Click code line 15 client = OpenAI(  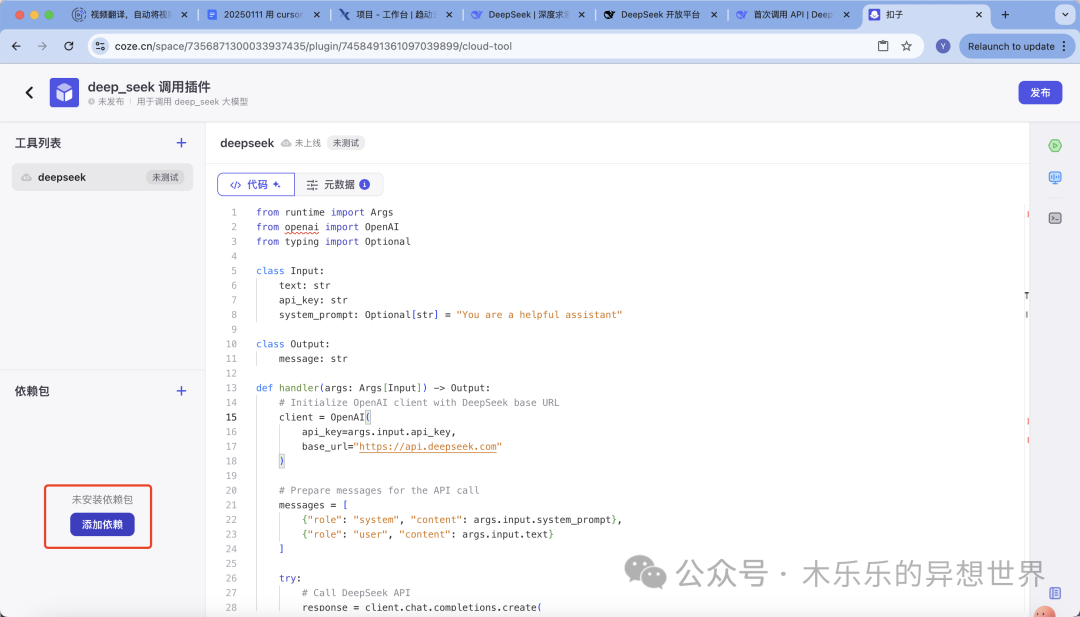click(x=324, y=417)
